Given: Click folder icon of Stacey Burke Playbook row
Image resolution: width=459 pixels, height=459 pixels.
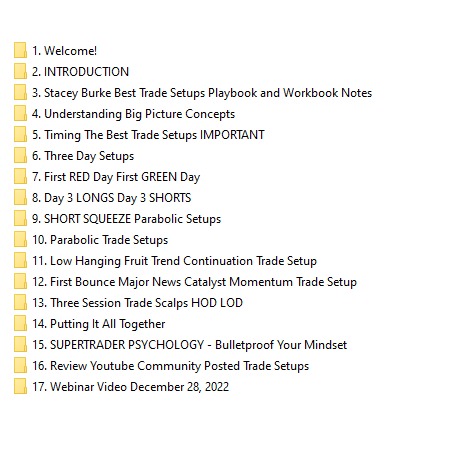Looking at the screenshot, I should click(x=20, y=92).
